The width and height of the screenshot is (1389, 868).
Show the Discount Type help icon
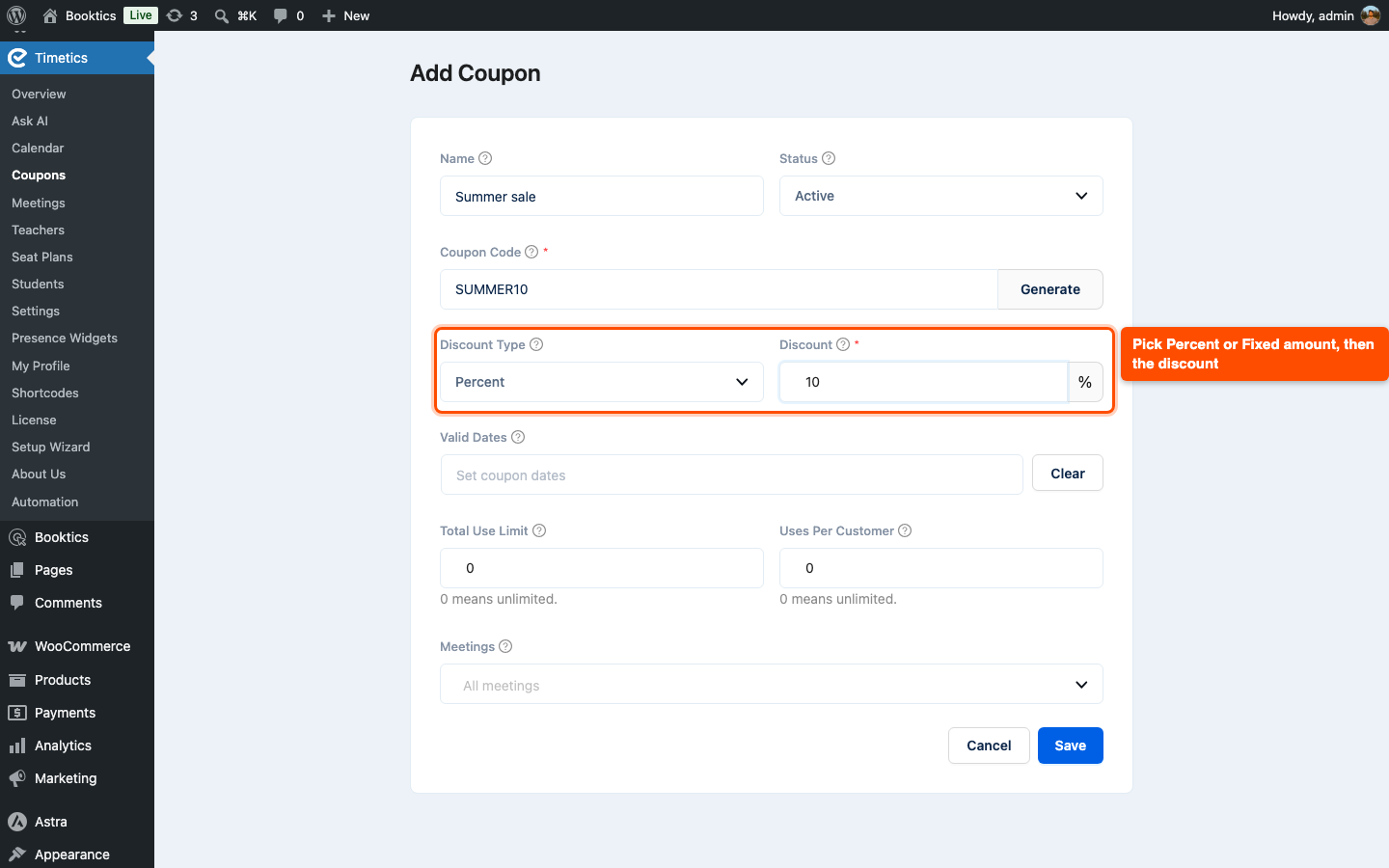[536, 344]
